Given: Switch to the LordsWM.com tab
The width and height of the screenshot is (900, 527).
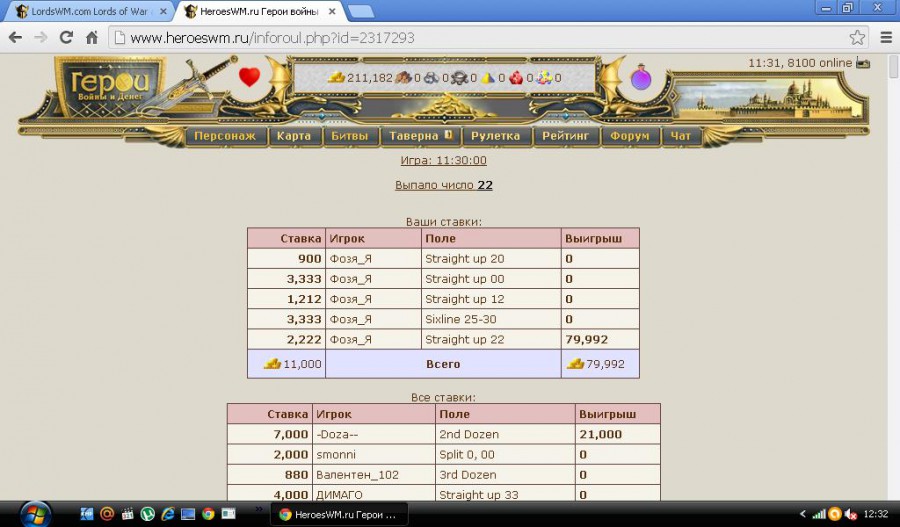Looking at the screenshot, I should [x=85, y=11].
